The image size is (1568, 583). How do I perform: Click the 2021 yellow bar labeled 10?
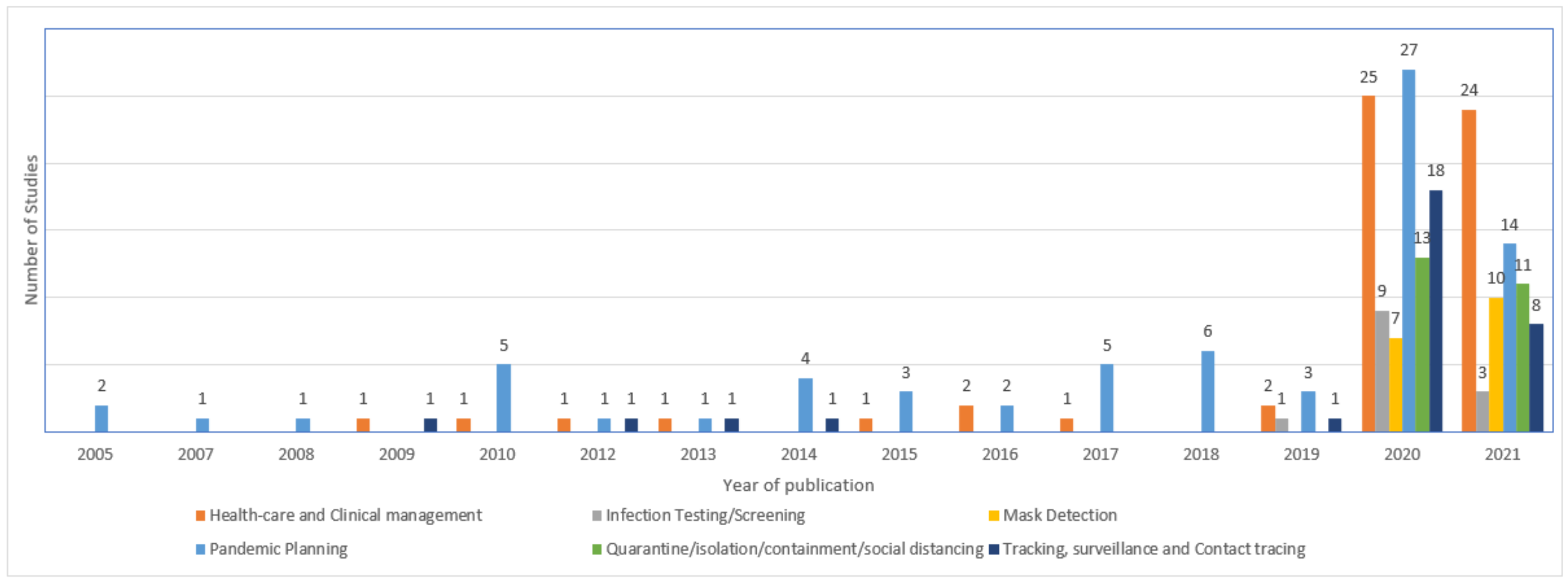1495,364
